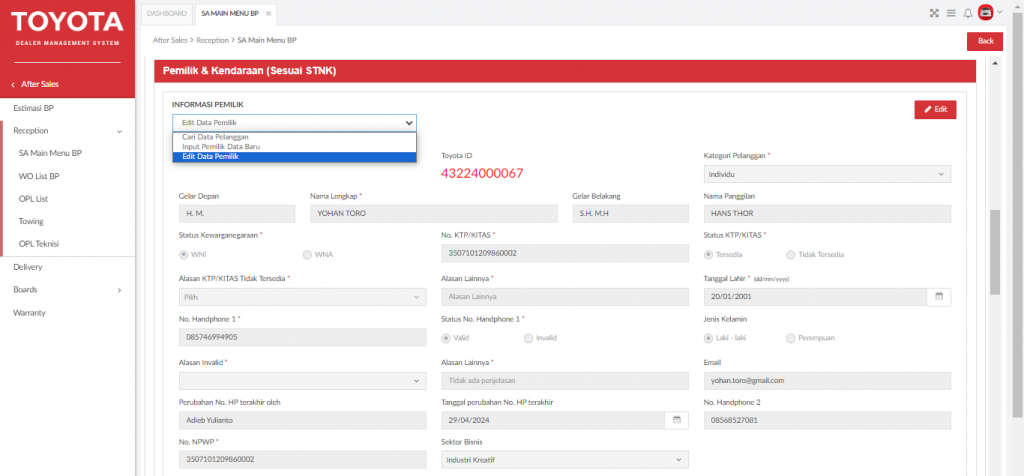The height and width of the screenshot is (476, 1024).
Task: Open calendar icon for Tanggal Lahir
Action: [938, 296]
